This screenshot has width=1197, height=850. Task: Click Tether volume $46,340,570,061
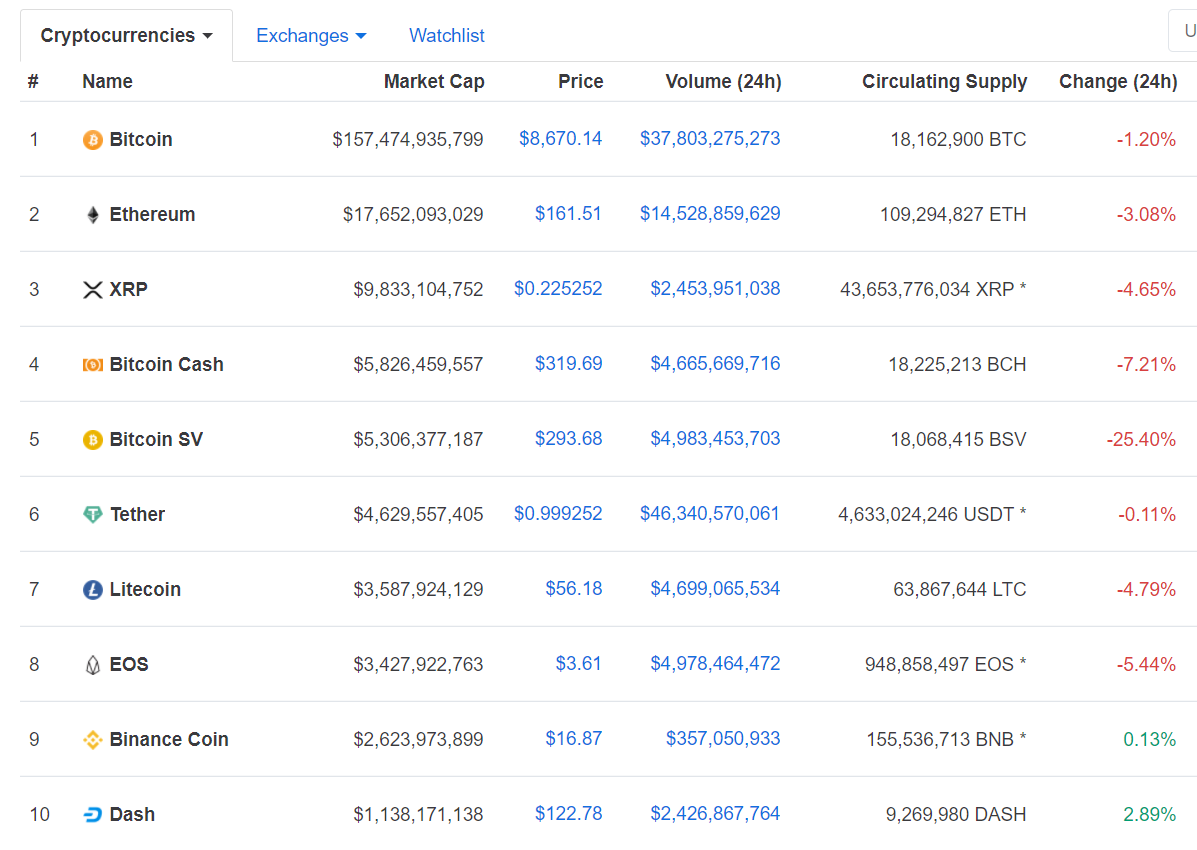(x=710, y=514)
